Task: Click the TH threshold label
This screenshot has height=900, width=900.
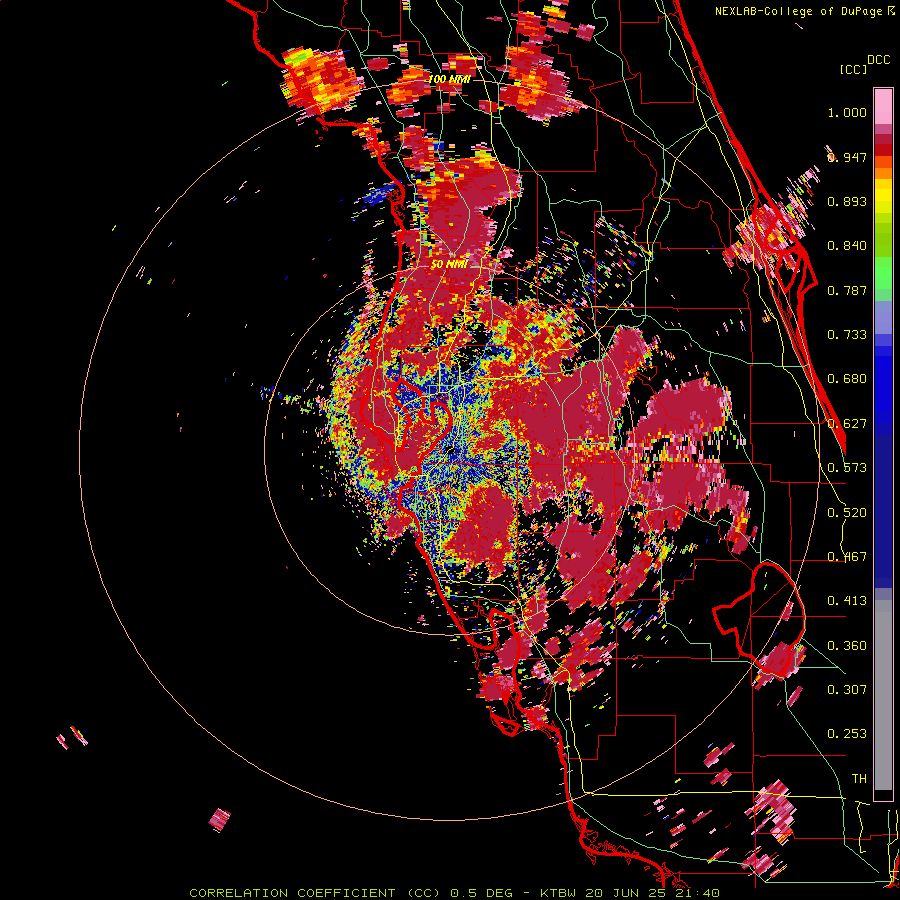Action: tap(859, 779)
